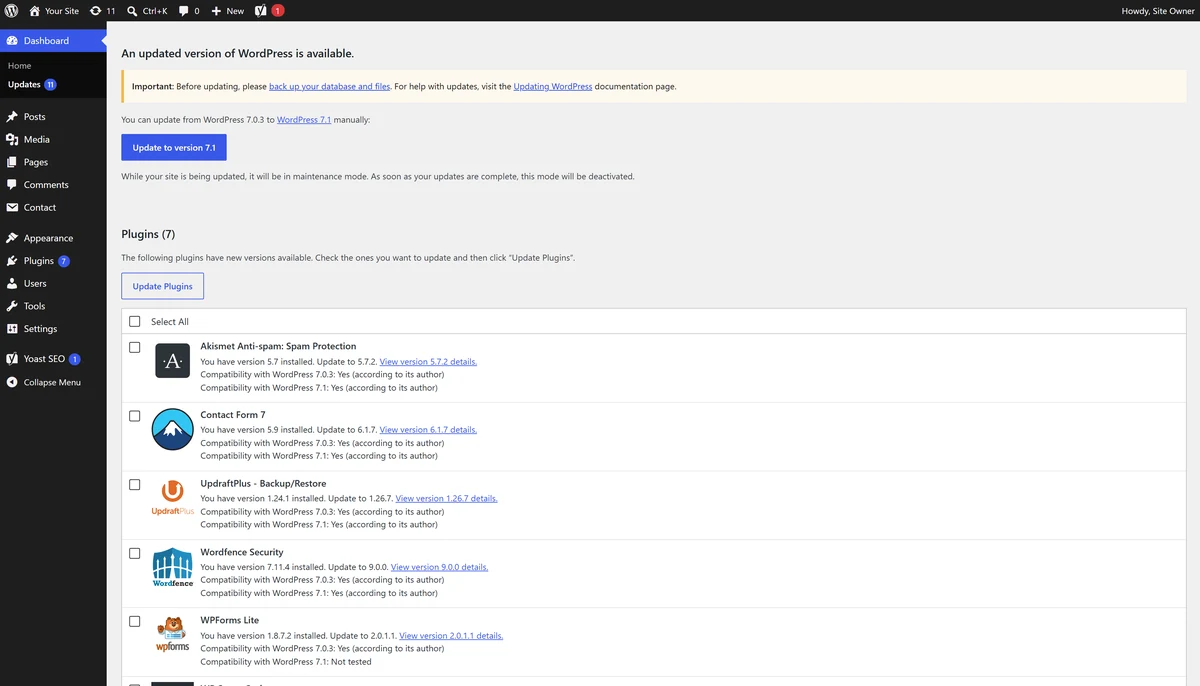Open the WordPress 7.1 link
Image resolution: width=1200 pixels, height=686 pixels.
(x=304, y=120)
